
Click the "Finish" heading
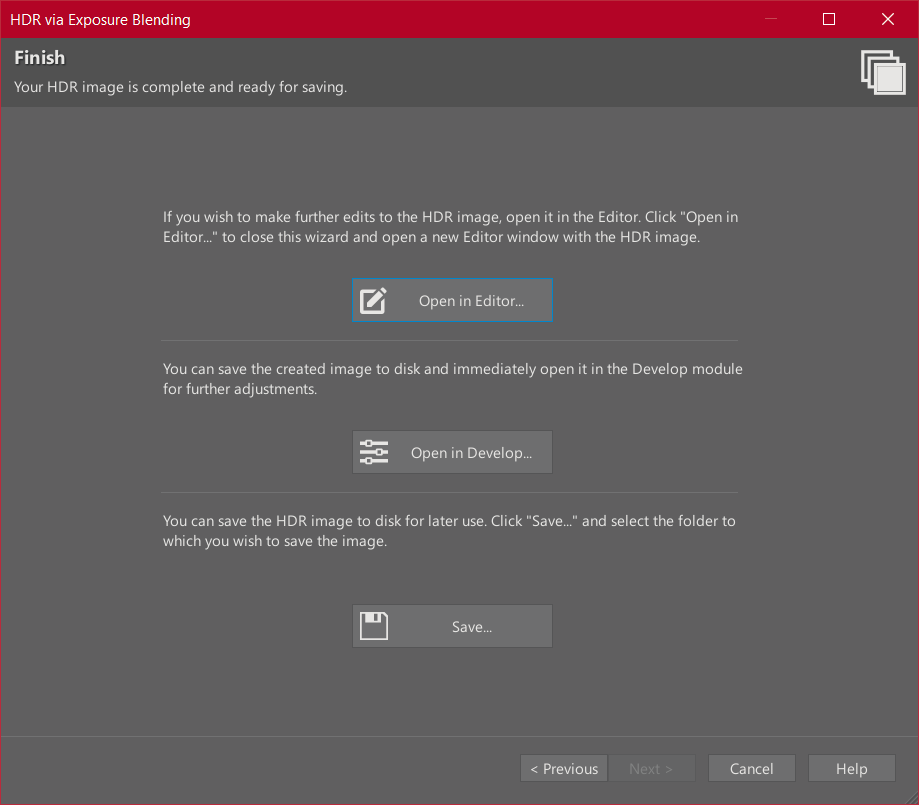(x=40, y=58)
